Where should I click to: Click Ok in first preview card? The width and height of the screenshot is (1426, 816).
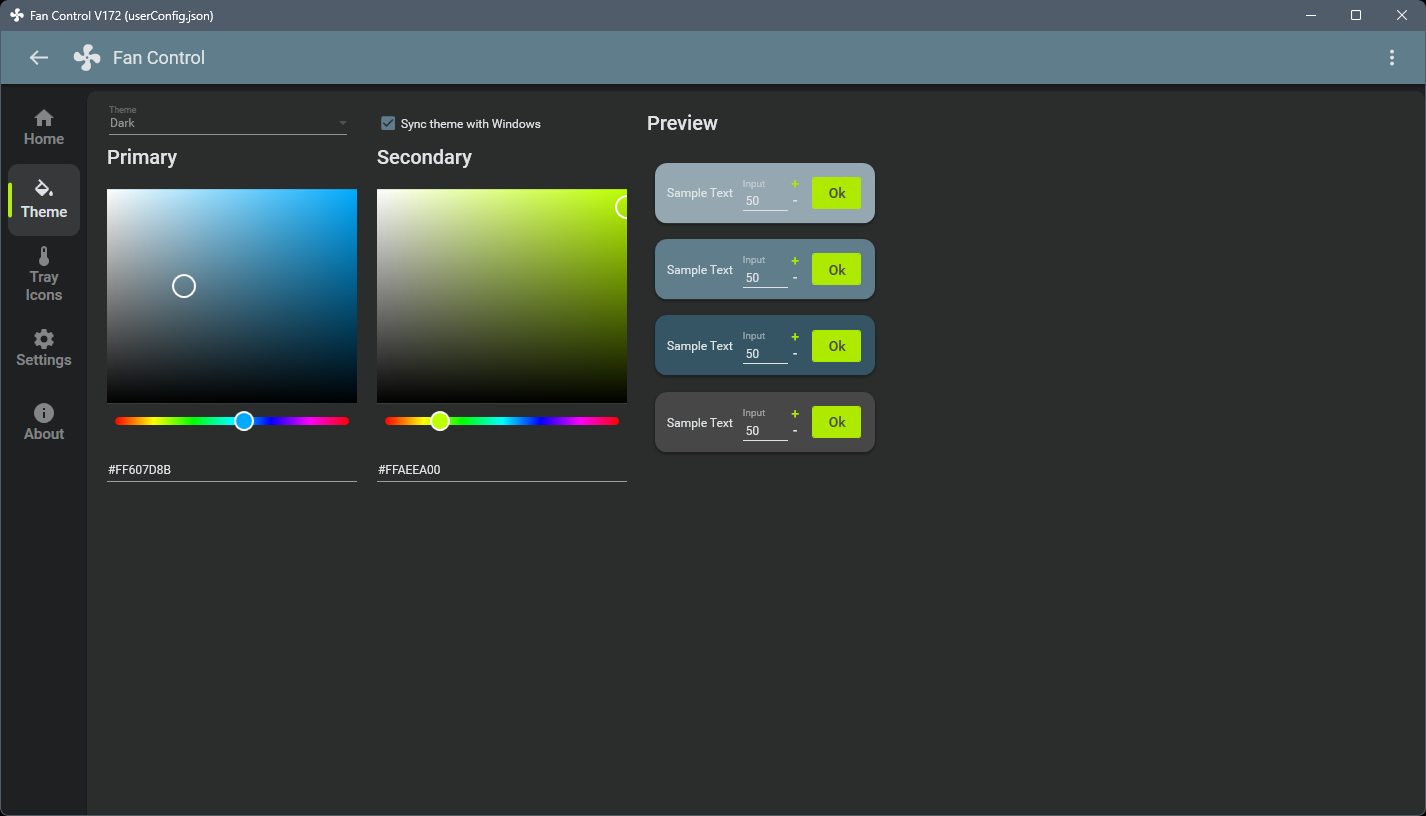point(836,193)
